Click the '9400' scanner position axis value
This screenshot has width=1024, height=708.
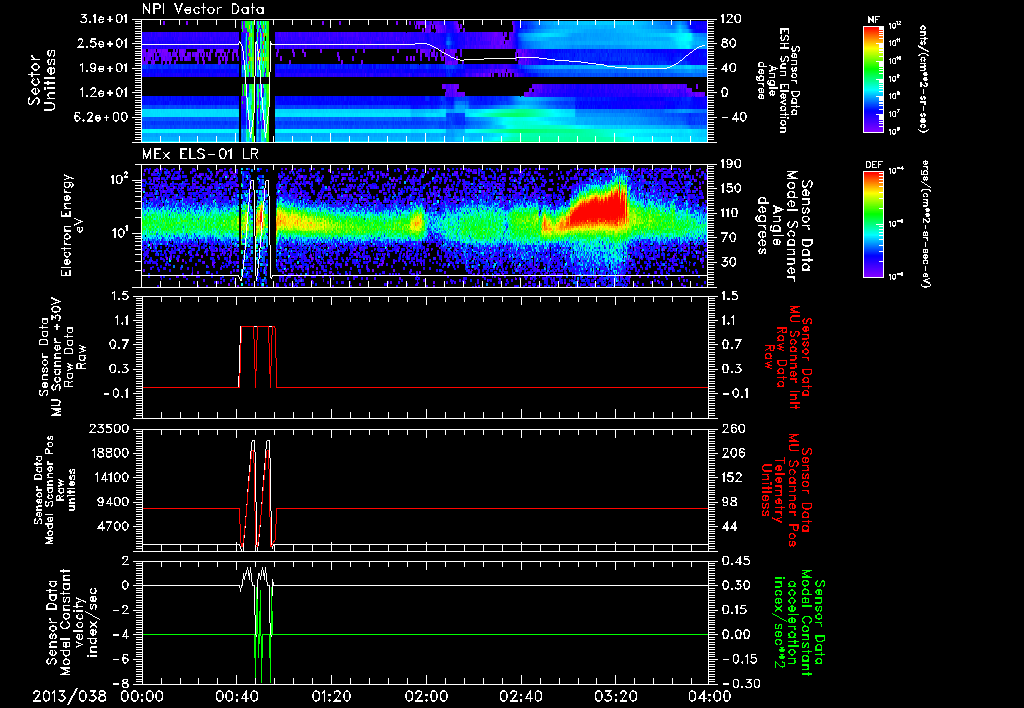click(x=111, y=502)
